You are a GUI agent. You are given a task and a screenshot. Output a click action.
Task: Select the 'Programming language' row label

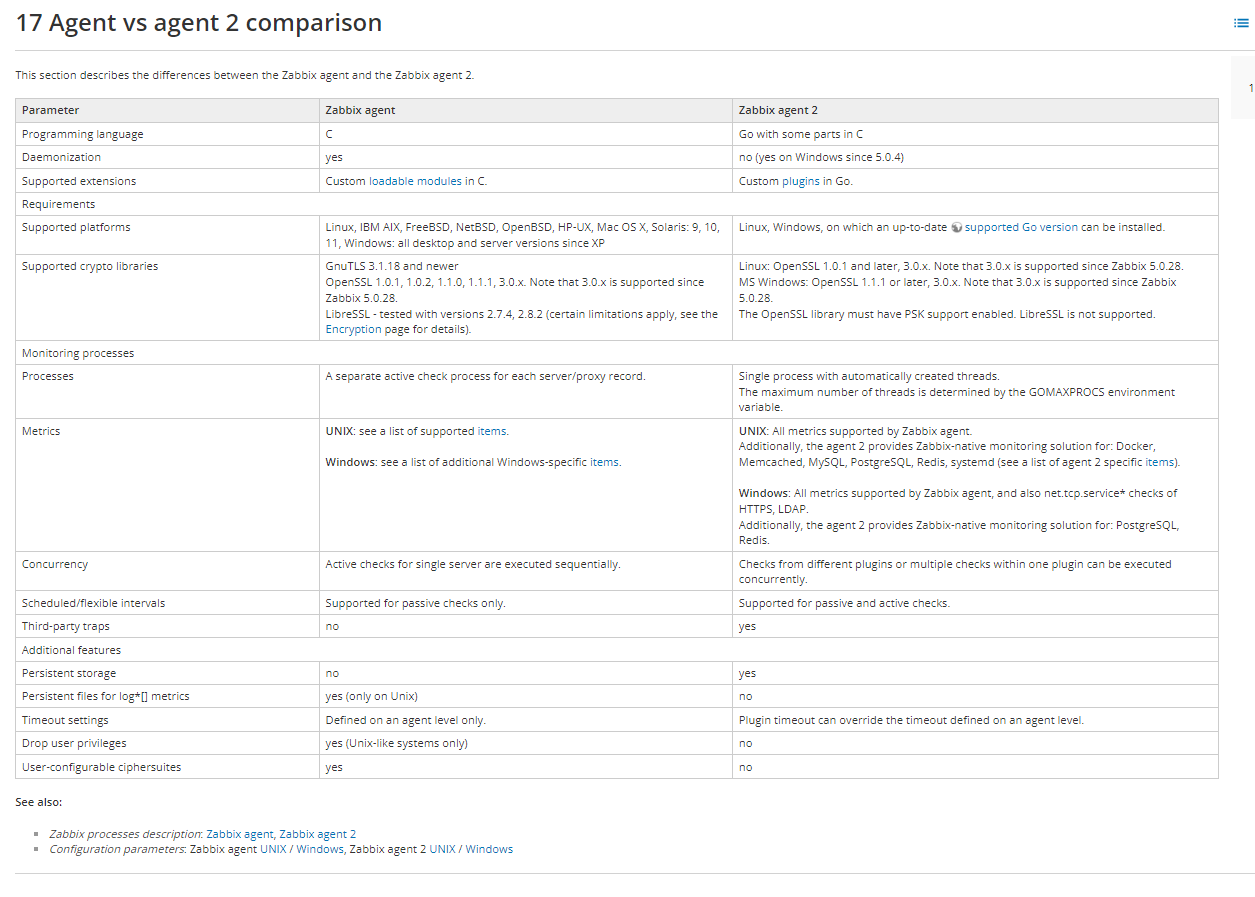[x=83, y=134]
